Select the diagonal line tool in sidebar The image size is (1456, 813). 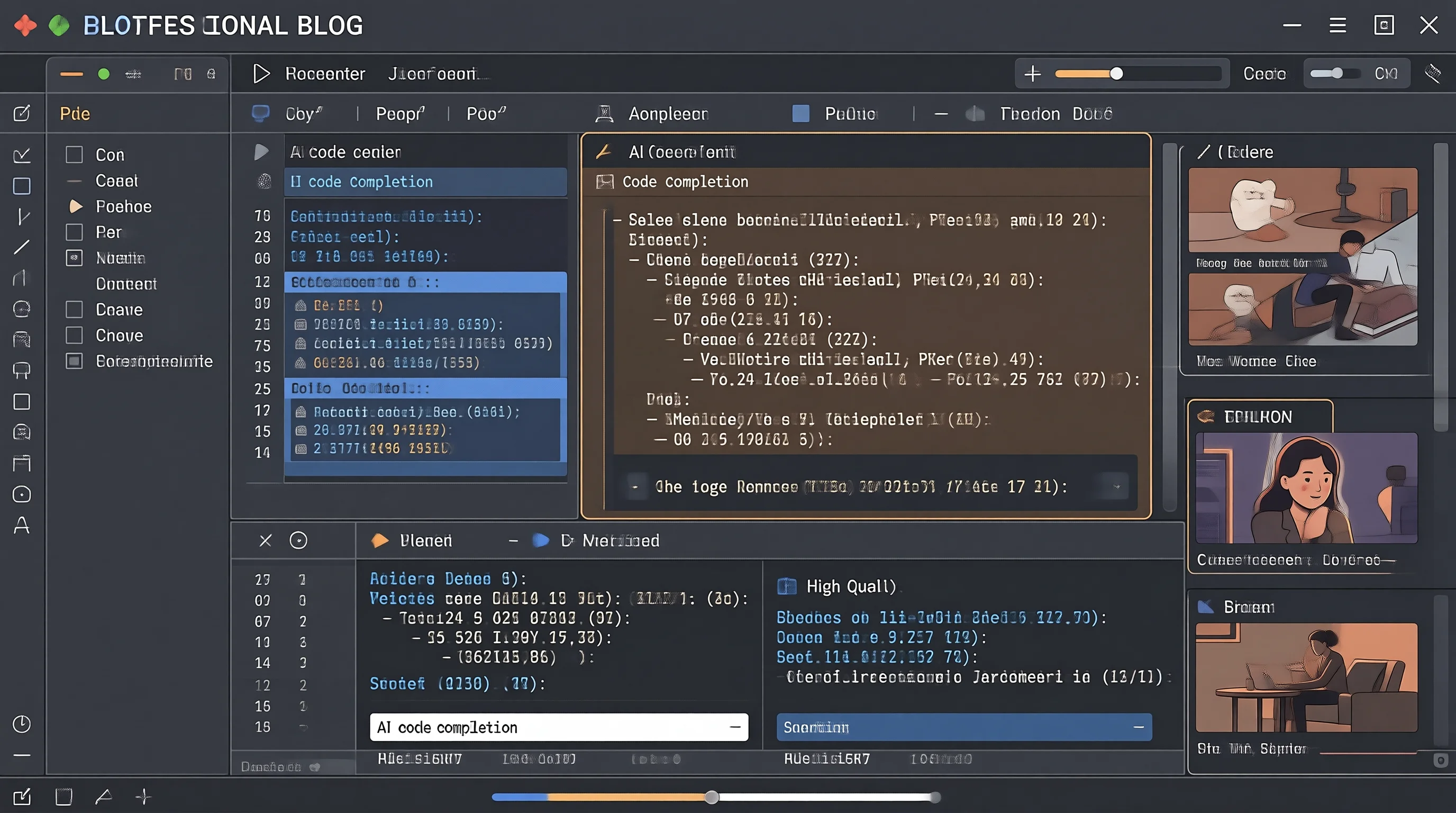click(x=22, y=247)
